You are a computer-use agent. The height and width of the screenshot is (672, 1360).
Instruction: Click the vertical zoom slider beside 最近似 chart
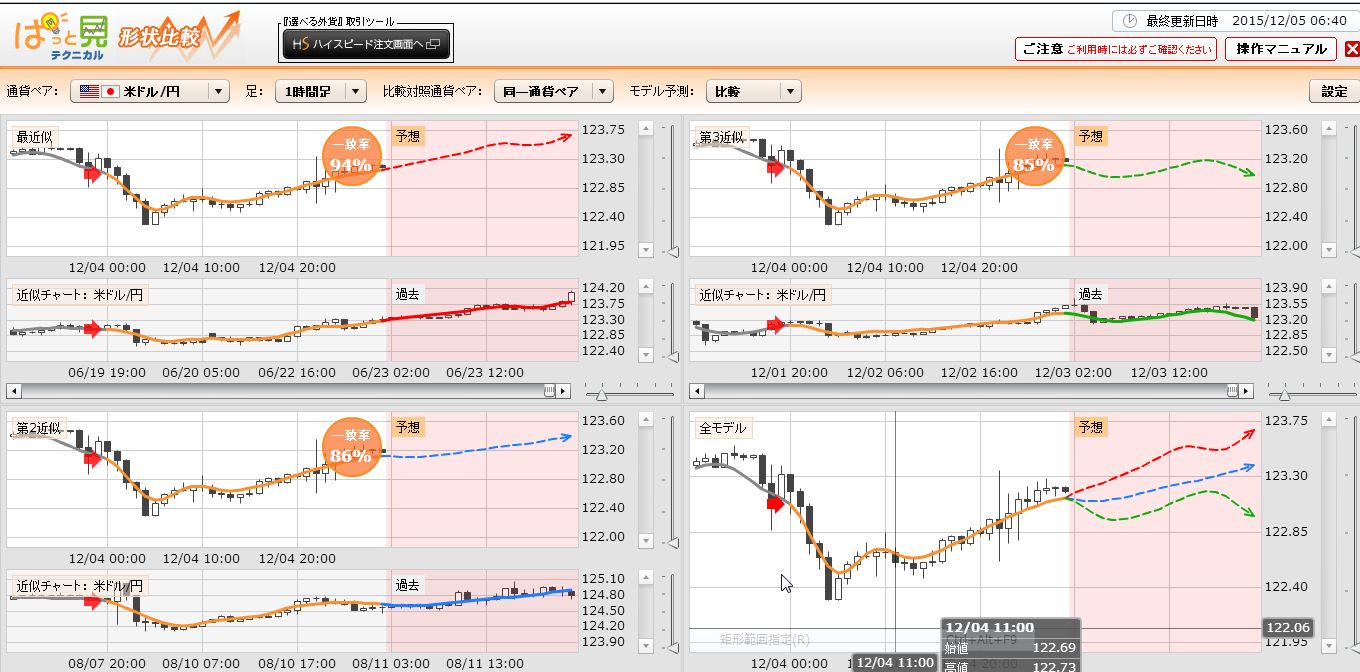pyautogui.click(x=673, y=250)
